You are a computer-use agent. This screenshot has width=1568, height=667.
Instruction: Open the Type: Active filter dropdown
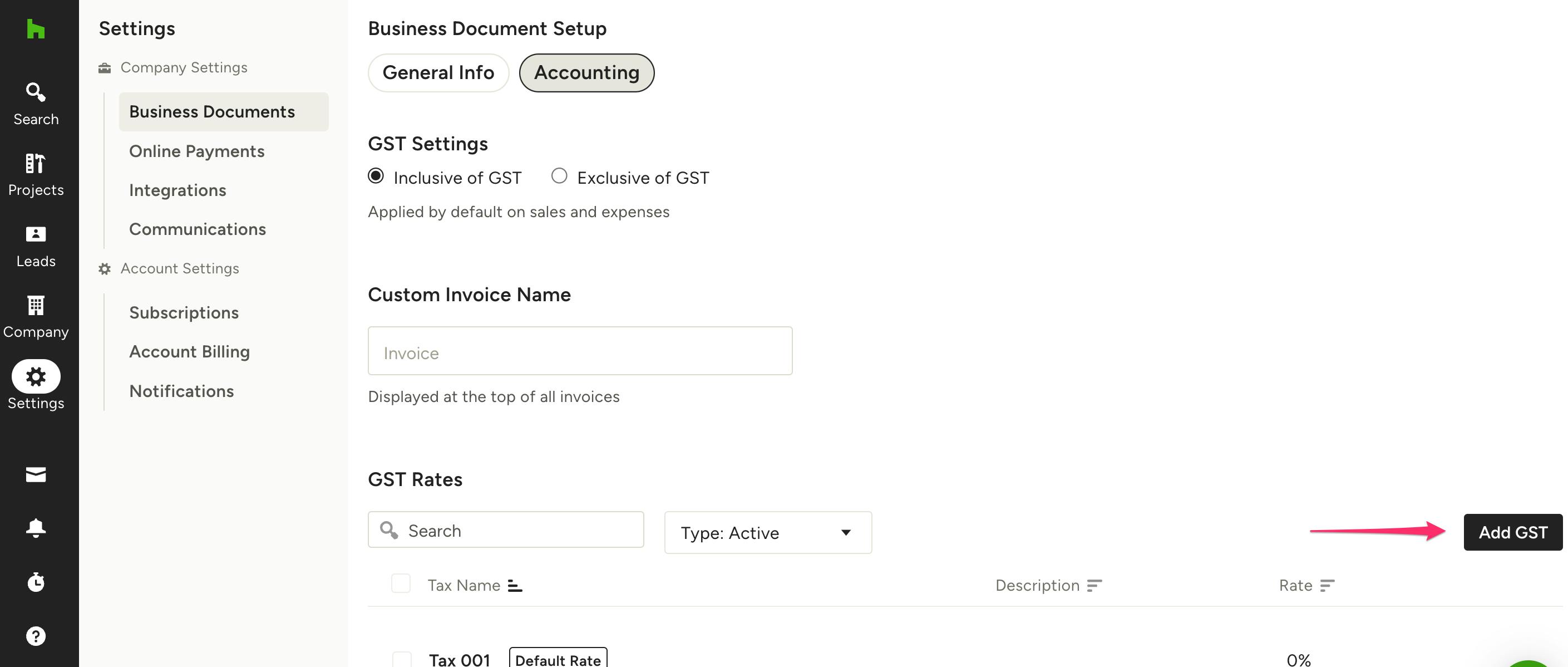(767, 532)
